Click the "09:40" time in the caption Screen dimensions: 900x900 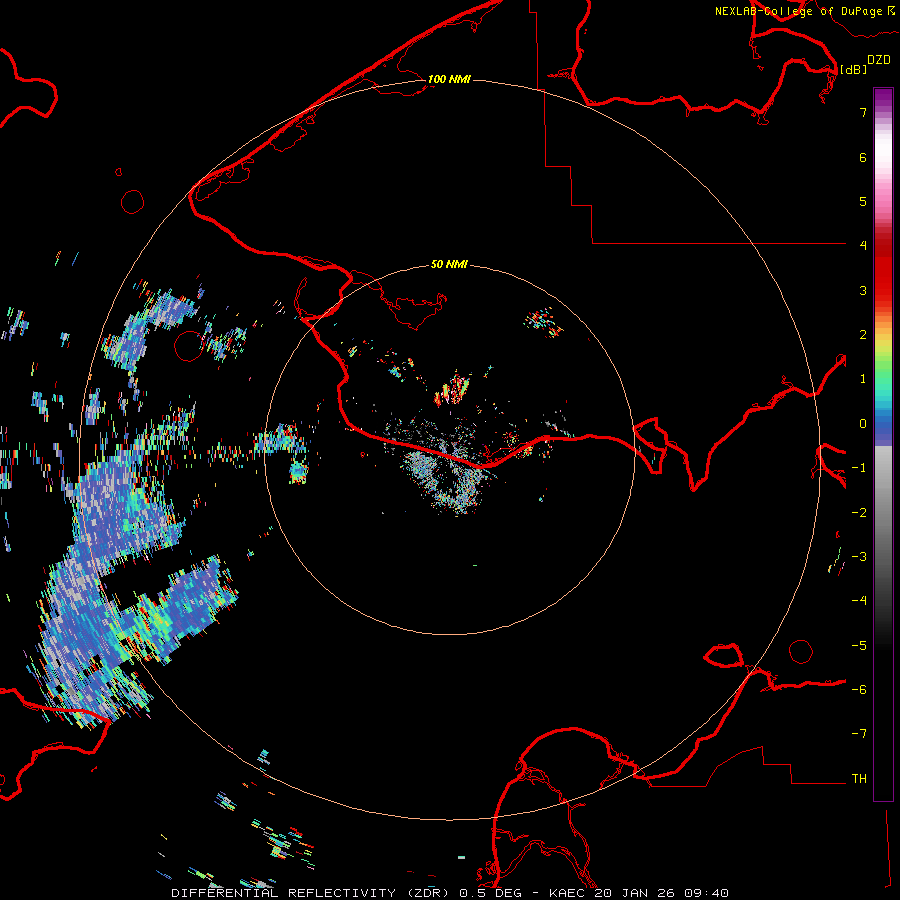706,893
